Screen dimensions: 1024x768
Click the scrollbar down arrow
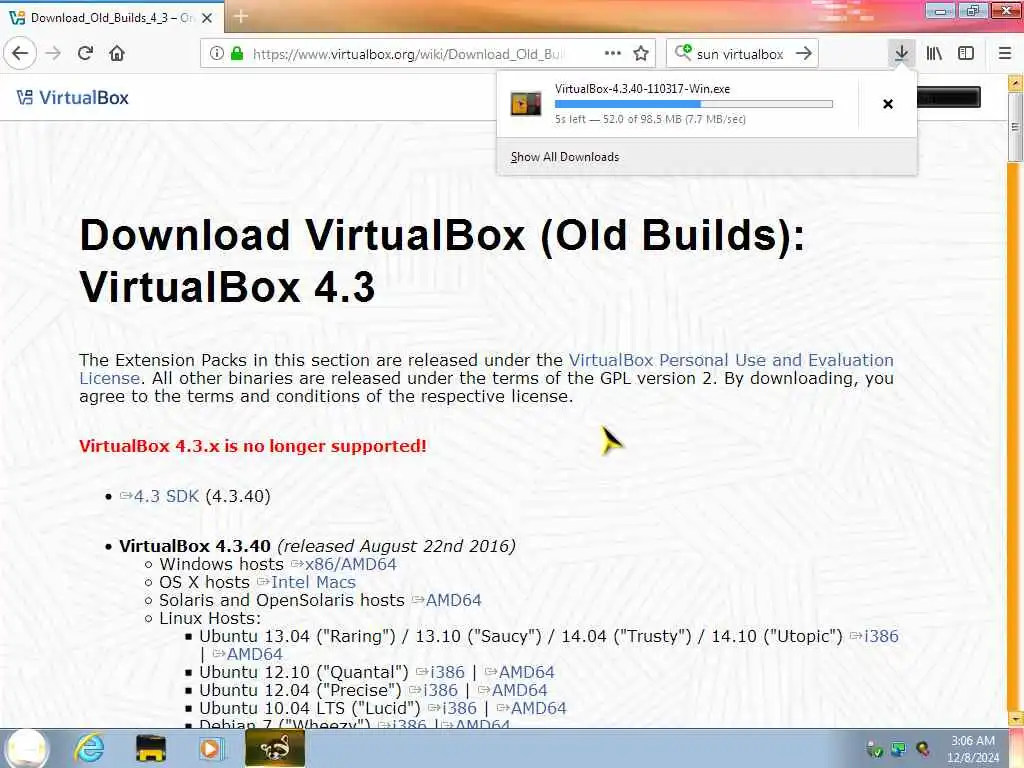[1016, 719]
